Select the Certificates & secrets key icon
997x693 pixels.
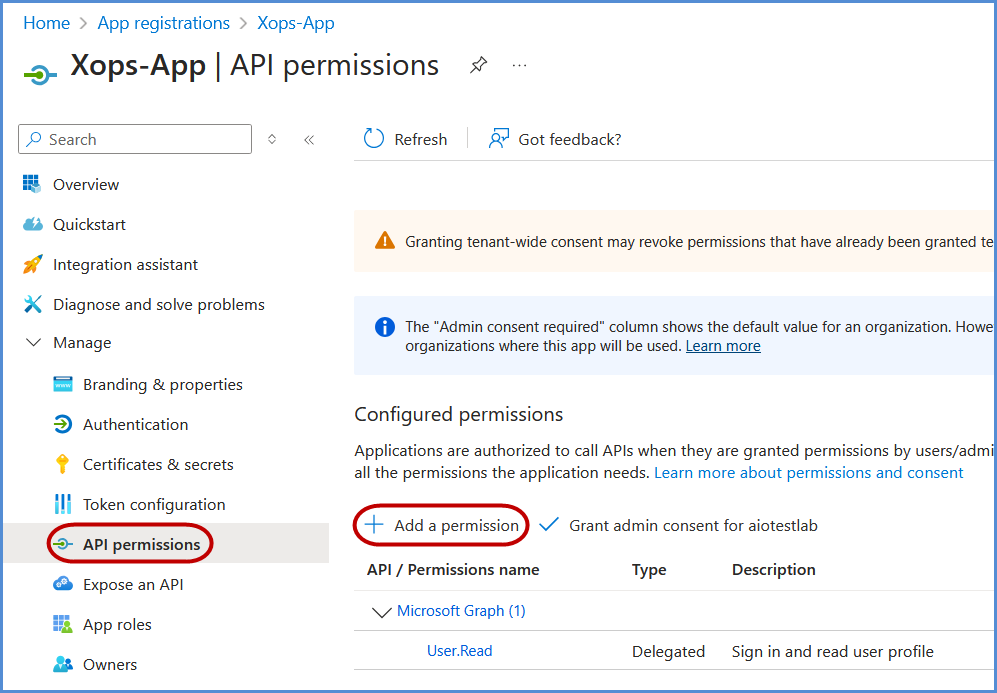(x=63, y=464)
